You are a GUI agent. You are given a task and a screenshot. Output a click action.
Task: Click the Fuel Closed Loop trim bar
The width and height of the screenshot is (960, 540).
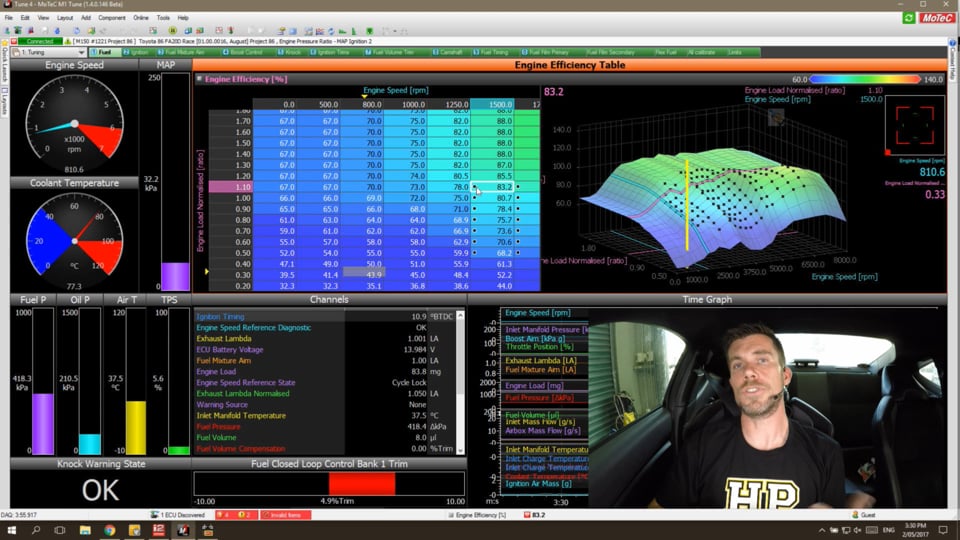[x=329, y=484]
